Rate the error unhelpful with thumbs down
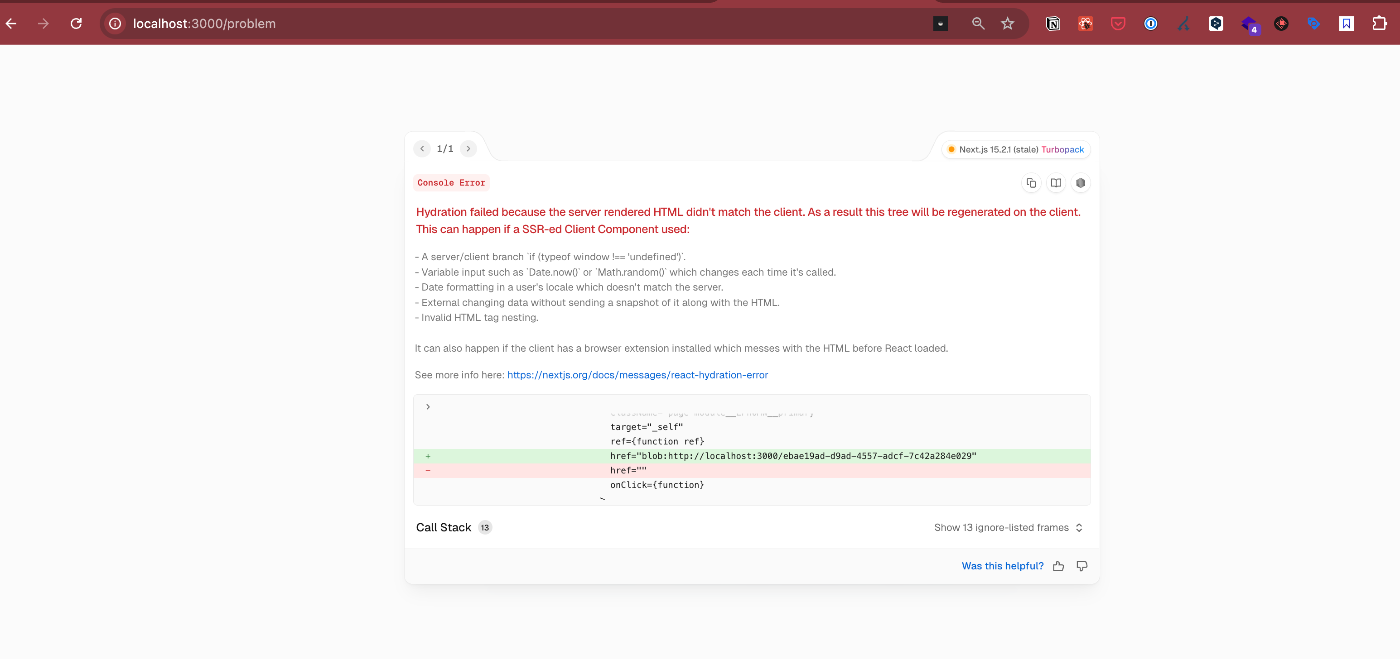Viewport: 1400px width, 659px height. [1081, 565]
